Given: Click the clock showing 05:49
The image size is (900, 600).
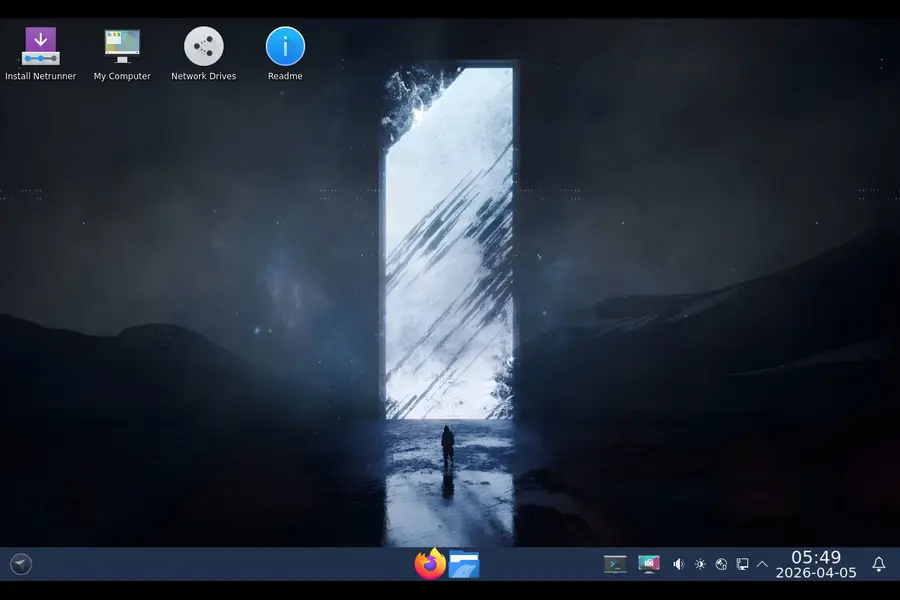Looking at the screenshot, I should [816, 557].
